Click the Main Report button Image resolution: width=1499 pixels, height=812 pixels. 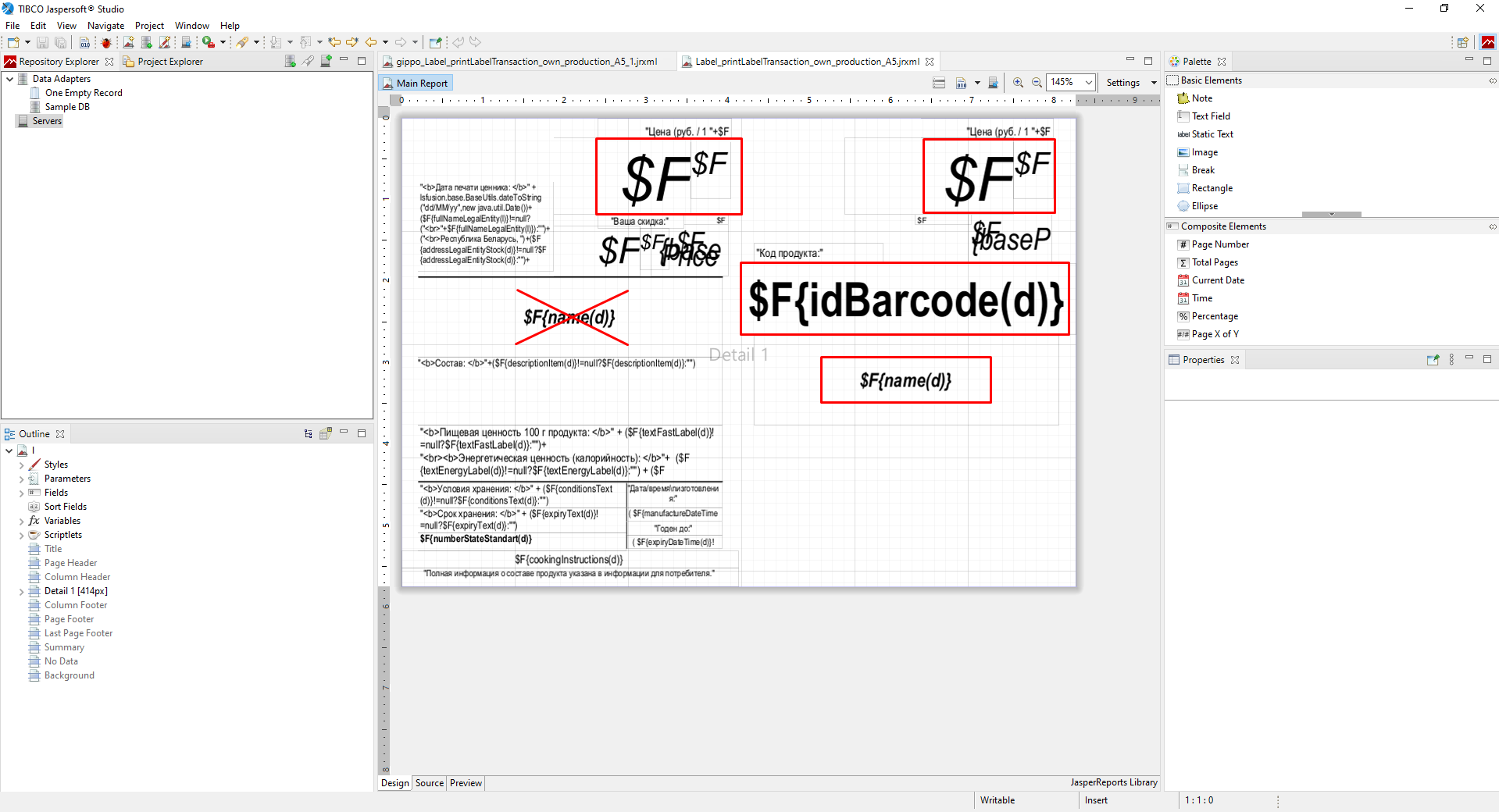(415, 84)
